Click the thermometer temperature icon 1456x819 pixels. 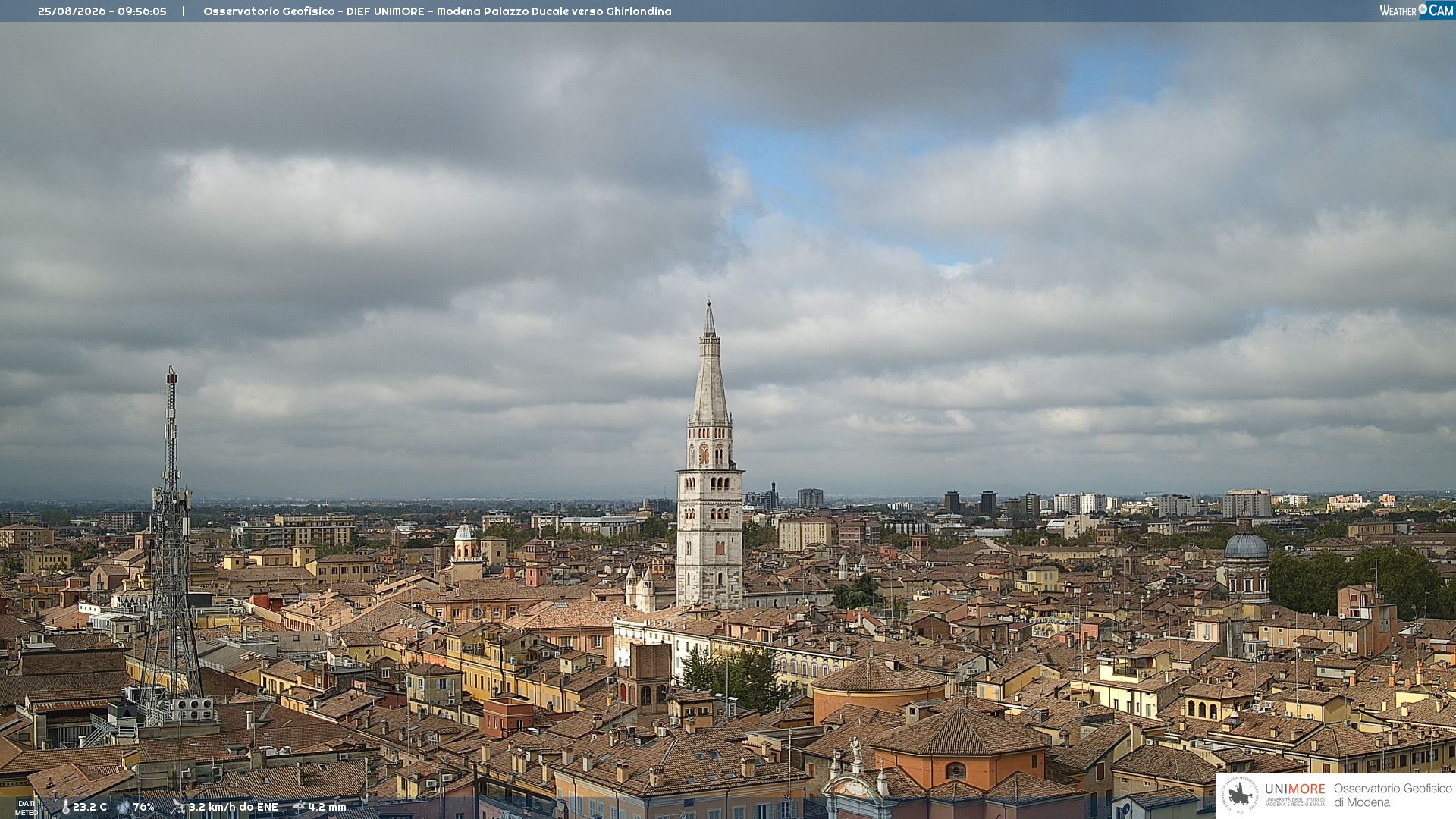66,808
